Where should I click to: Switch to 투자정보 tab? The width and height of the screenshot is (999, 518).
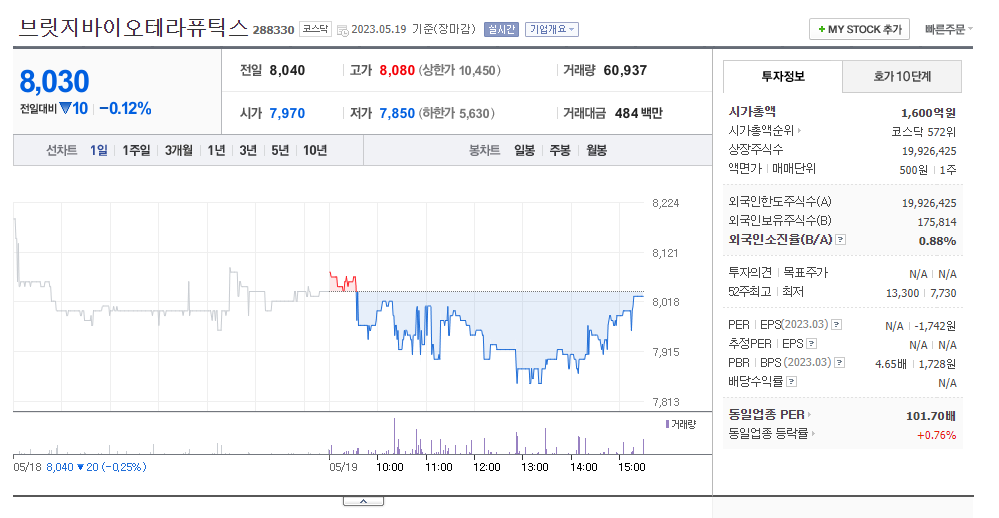[782, 76]
